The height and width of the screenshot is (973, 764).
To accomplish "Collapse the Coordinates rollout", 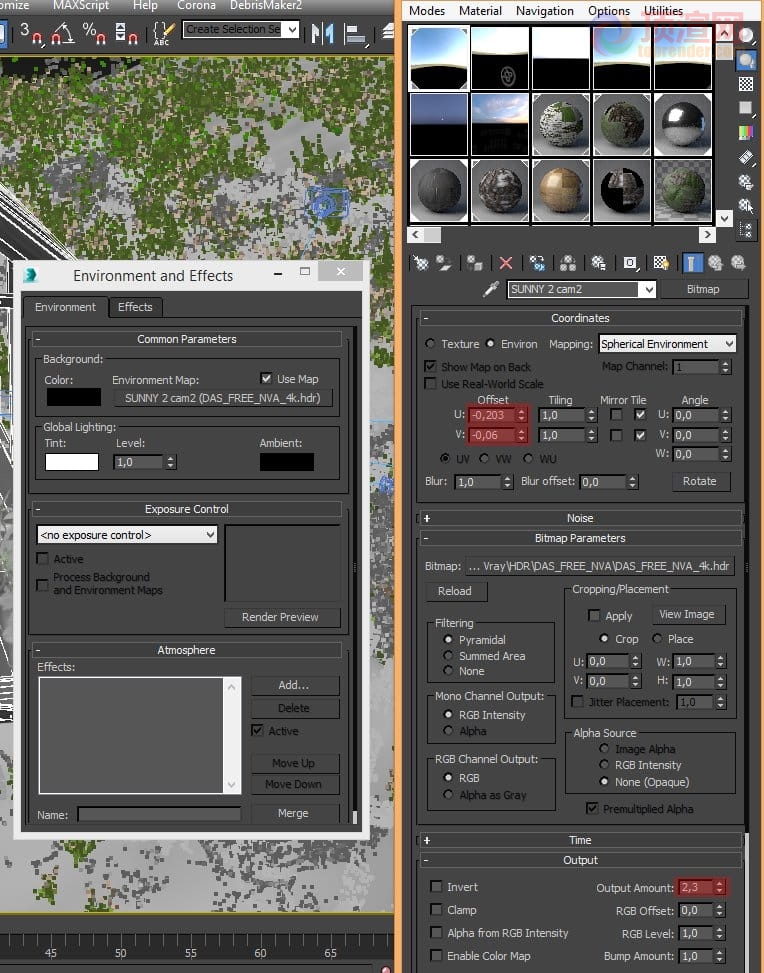I will tap(580, 318).
